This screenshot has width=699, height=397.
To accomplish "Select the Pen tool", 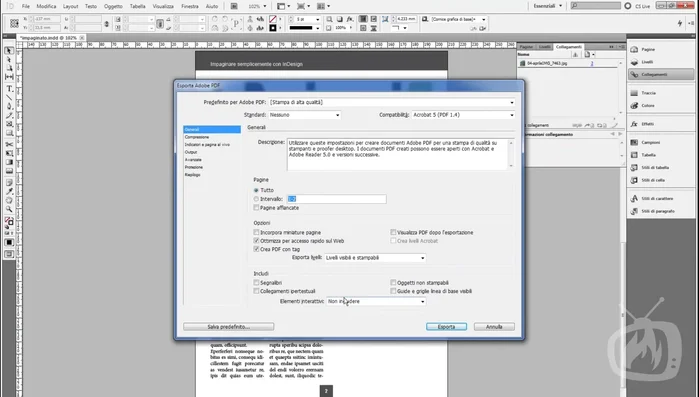I will point(9,106).
